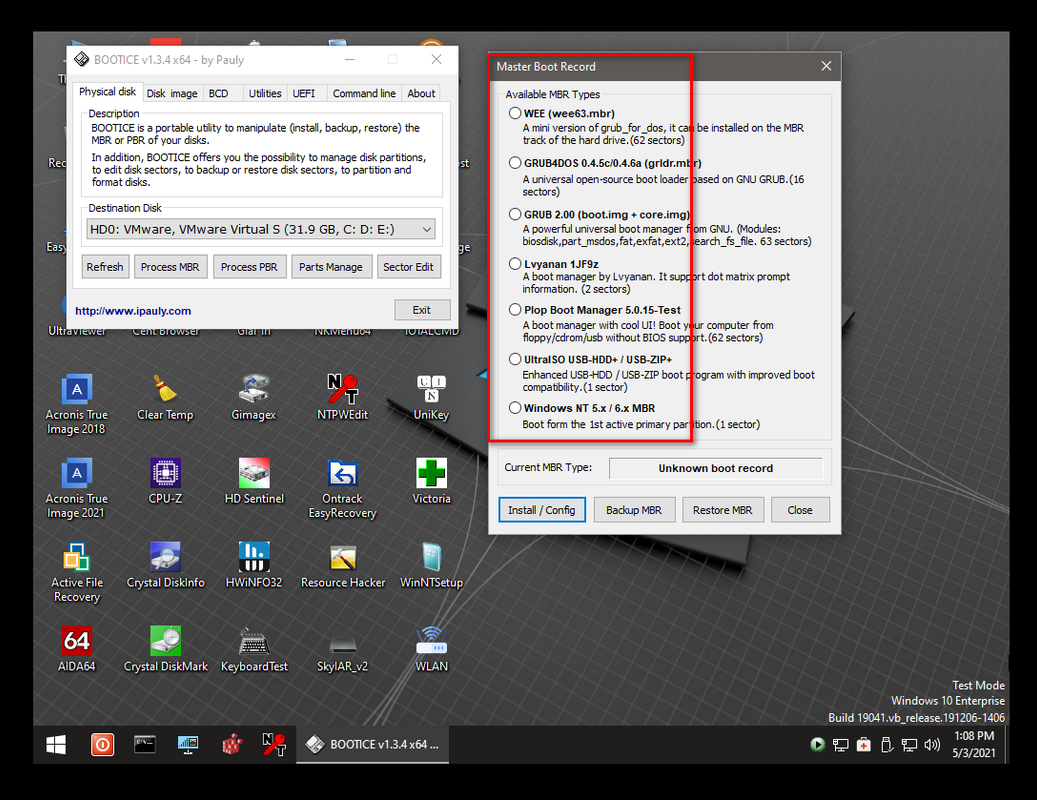1037x800 pixels.
Task: Open Acronis True Image 2021 desktop icon
Action: (x=77, y=488)
